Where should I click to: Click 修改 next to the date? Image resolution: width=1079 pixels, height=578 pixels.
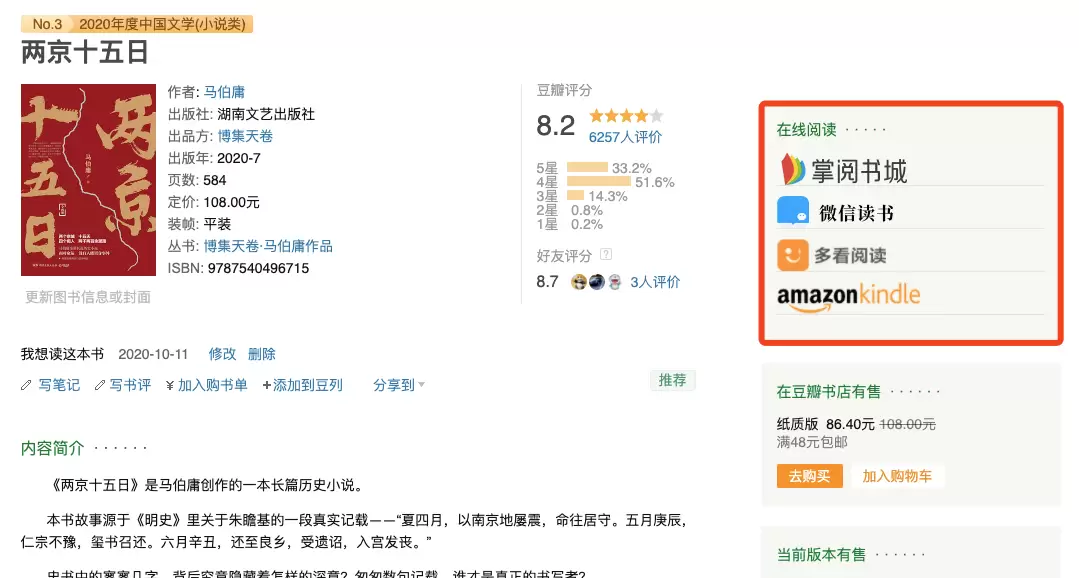coord(222,354)
